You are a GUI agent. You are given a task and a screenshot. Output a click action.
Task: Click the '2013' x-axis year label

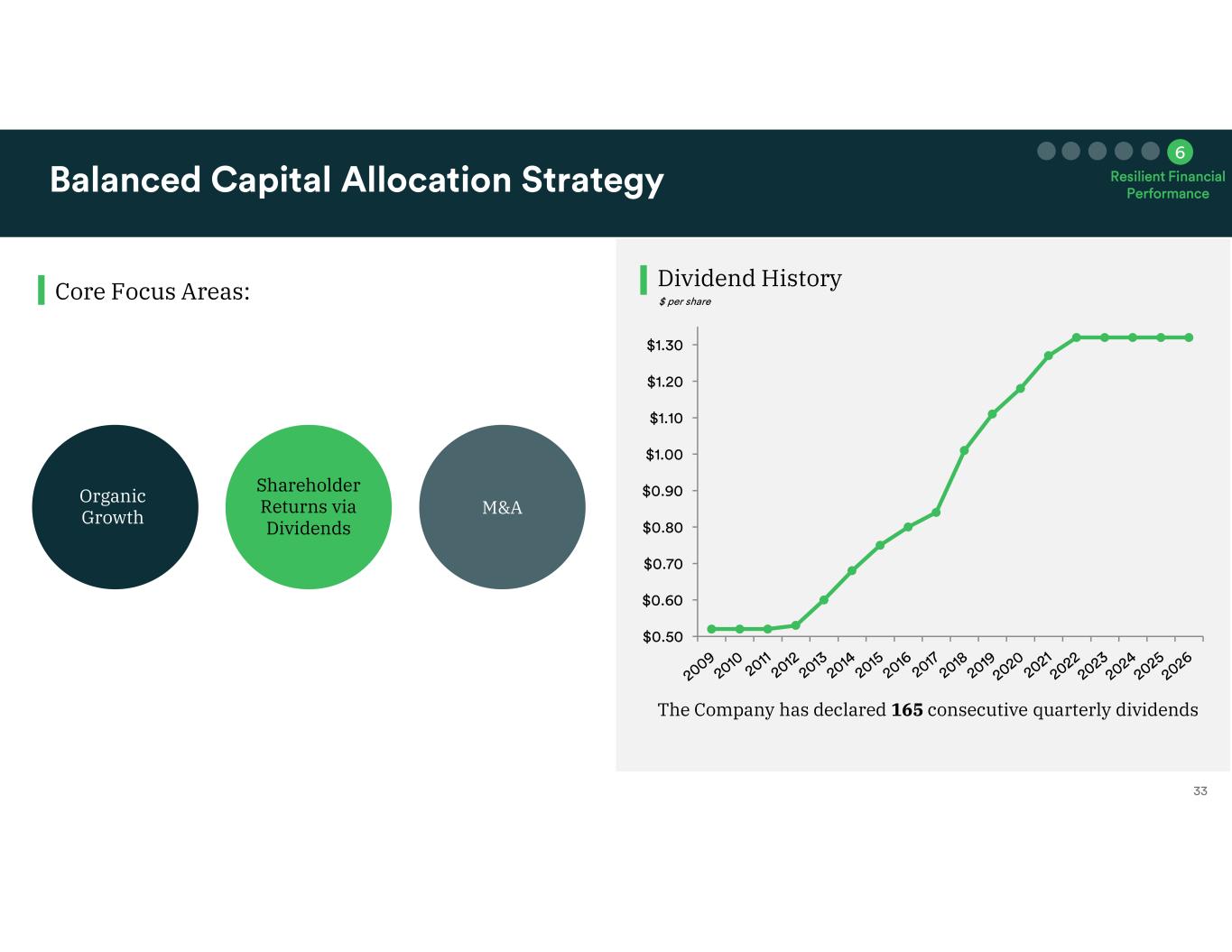pyautogui.click(x=812, y=665)
